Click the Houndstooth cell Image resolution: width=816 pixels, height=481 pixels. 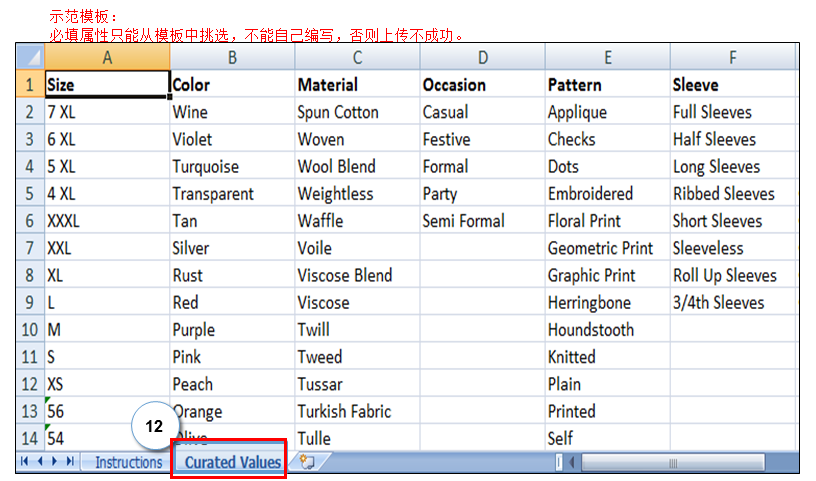click(x=607, y=329)
